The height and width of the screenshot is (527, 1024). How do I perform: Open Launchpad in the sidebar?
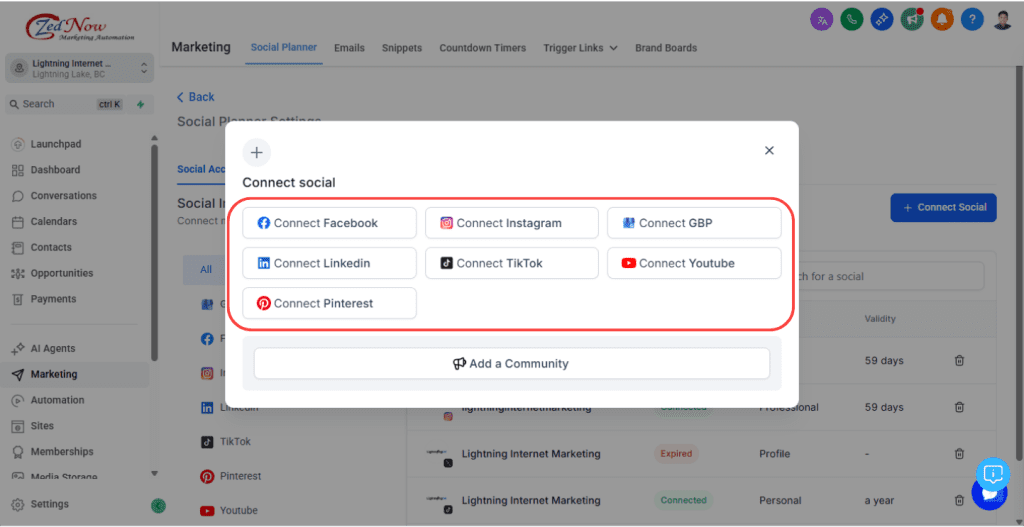56,144
